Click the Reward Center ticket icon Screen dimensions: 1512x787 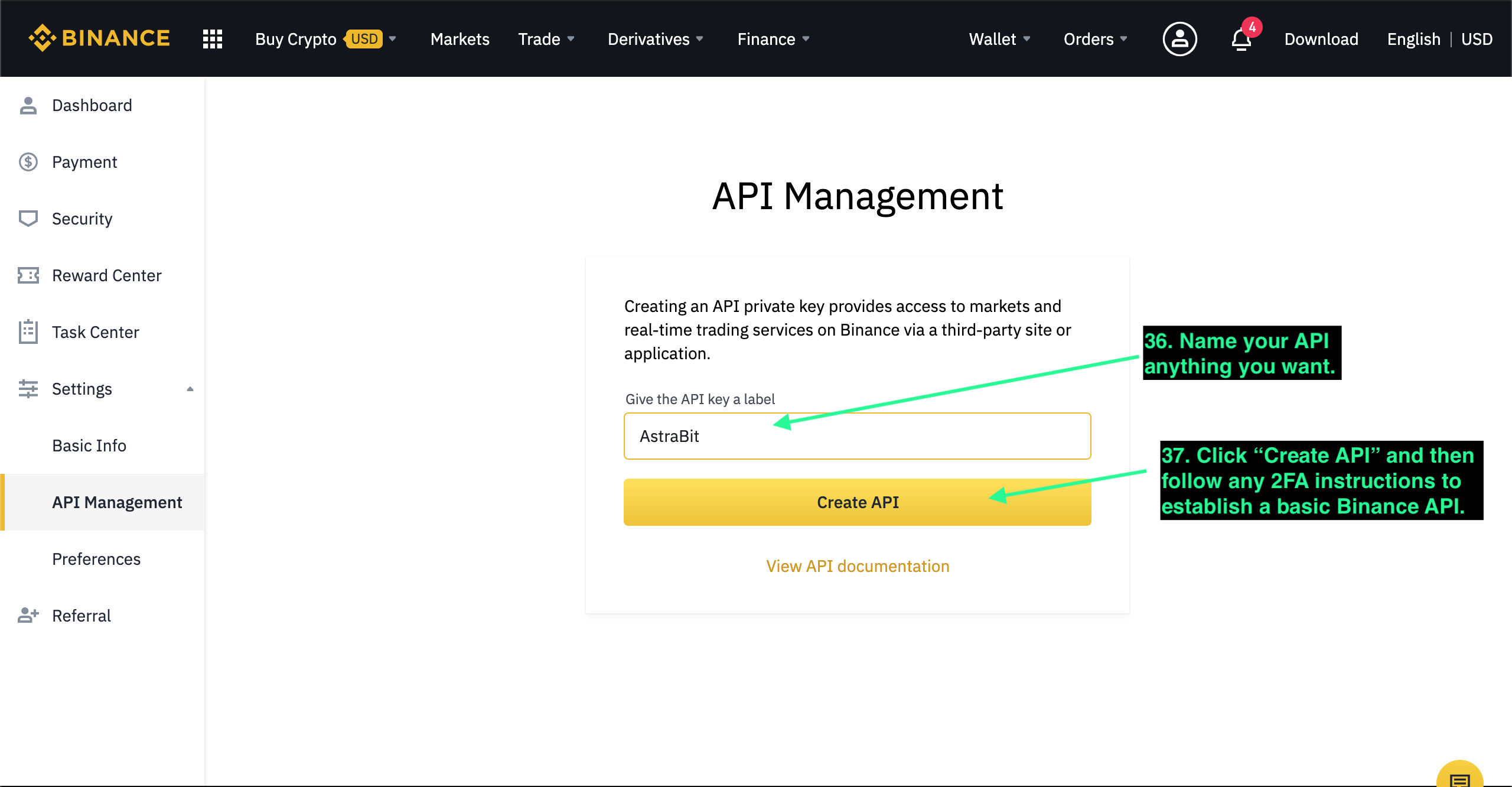pyautogui.click(x=28, y=275)
